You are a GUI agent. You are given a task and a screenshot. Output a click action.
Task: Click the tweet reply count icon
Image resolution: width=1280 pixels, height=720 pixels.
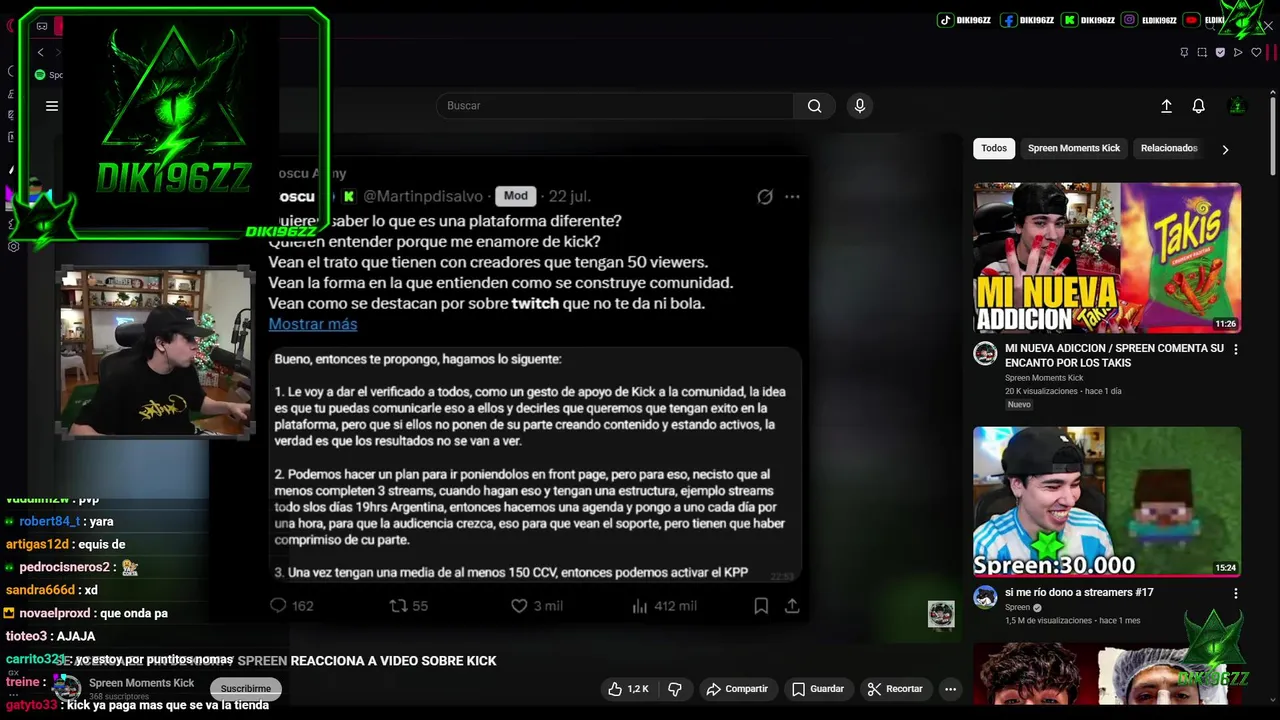tap(278, 605)
